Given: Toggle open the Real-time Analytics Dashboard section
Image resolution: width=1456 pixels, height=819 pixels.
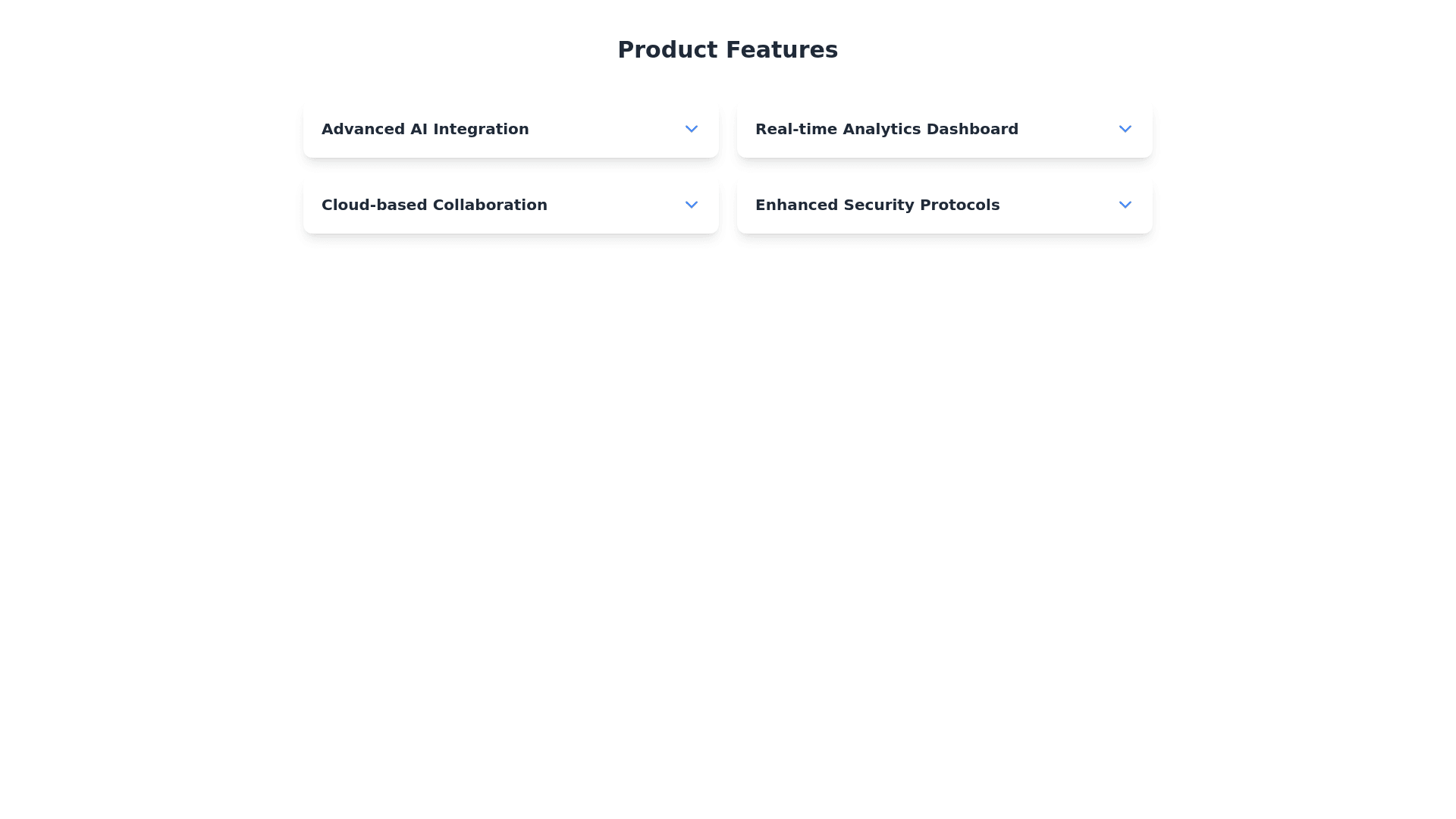Looking at the screenshot, I should click(x=944, y=129).
